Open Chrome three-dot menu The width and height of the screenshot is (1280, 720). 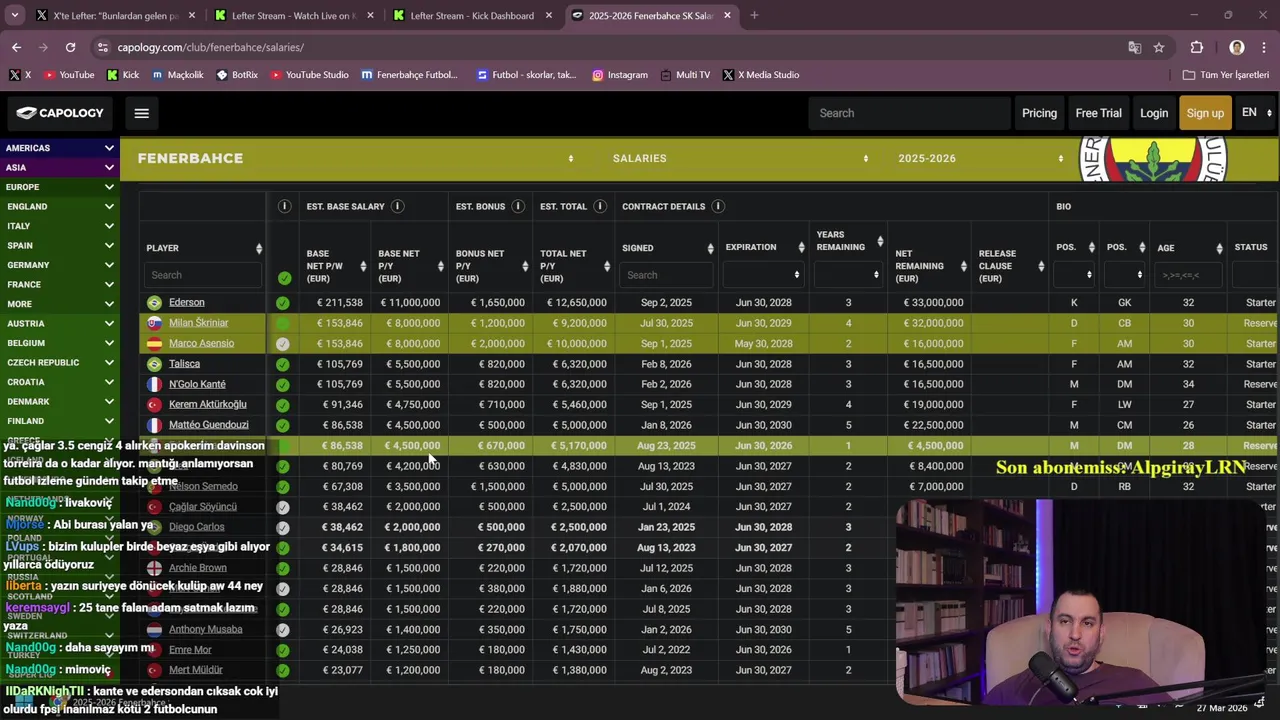pyautogui.click(x=1265, y=47)
